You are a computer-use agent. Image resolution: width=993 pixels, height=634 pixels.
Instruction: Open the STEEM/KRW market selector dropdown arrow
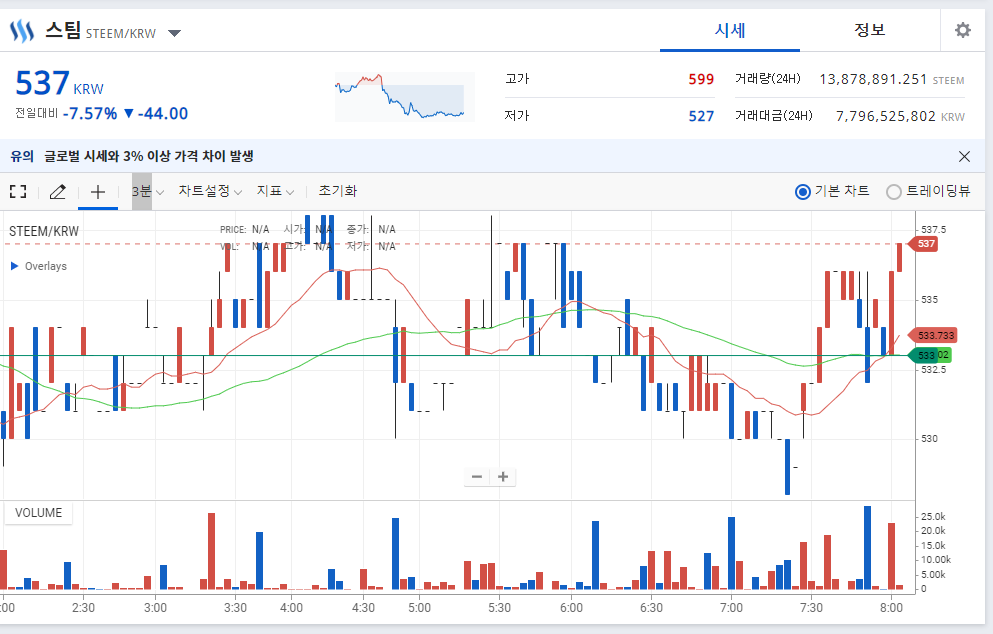pyautogui.click(x=174, y=33)
